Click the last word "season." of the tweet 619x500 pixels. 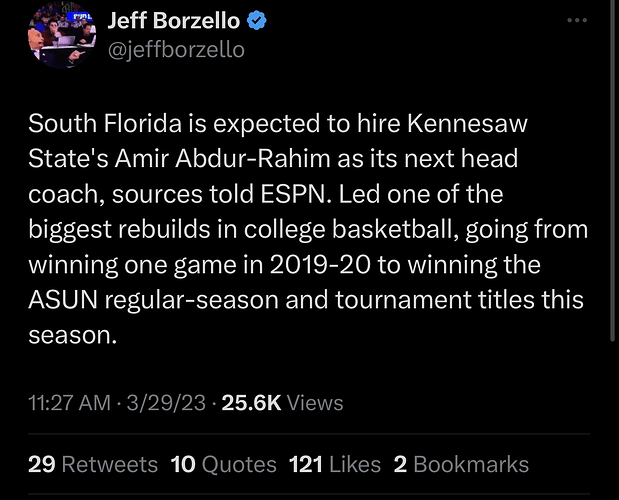[x=73, y=337]
